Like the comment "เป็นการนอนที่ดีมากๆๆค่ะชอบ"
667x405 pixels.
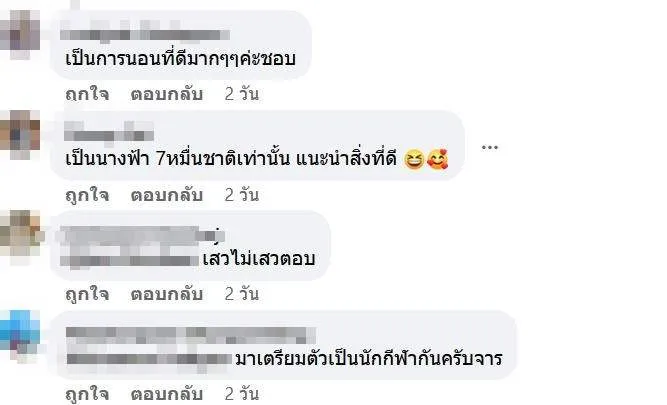coord(87,94)
